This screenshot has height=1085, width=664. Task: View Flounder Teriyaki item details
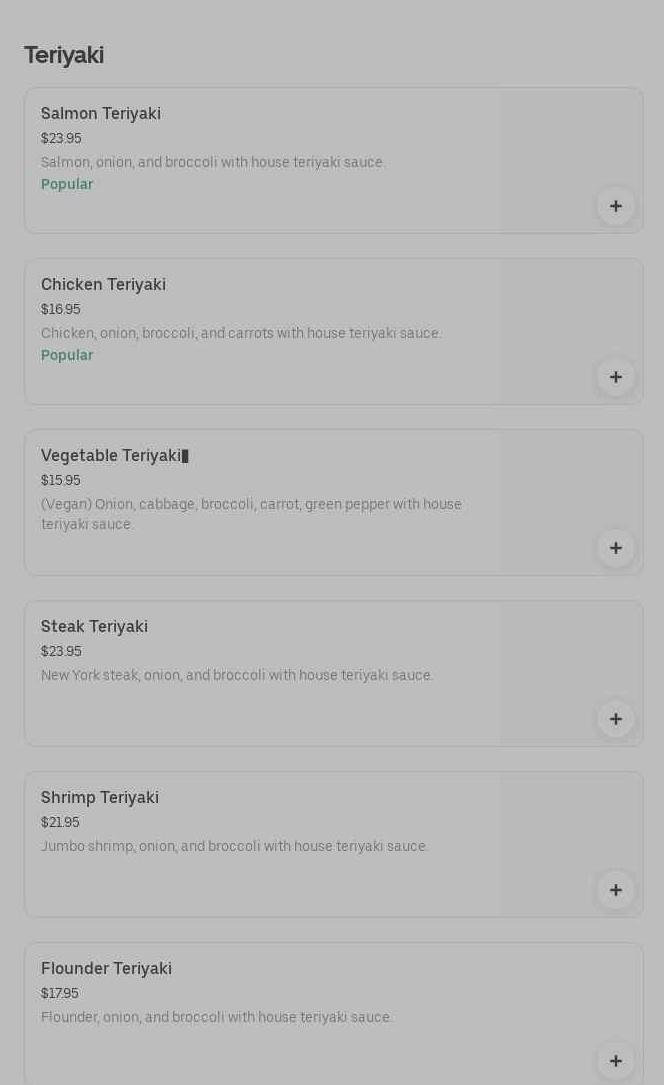coord(106,969)
